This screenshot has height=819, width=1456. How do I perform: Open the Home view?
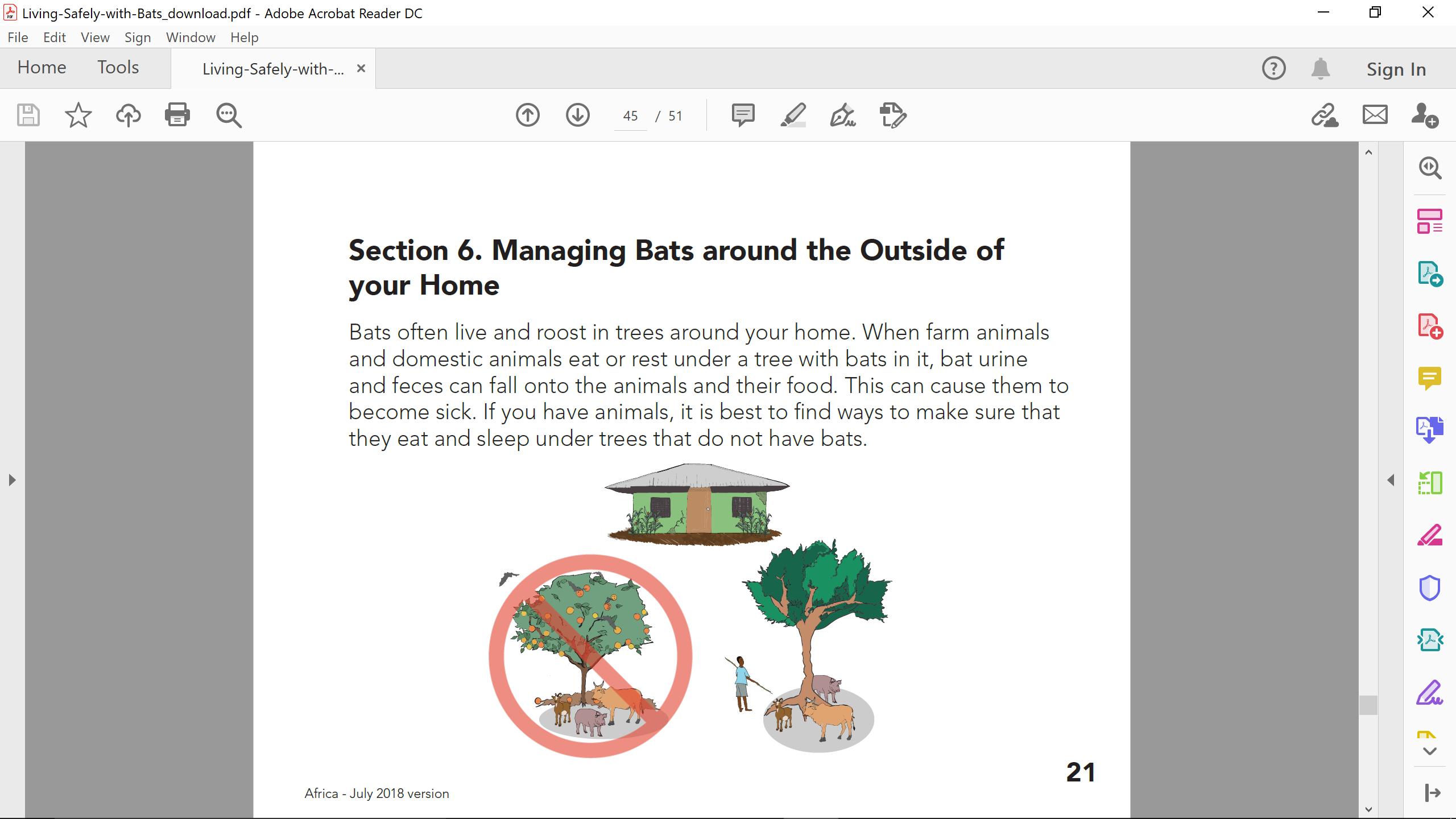click(42, 68)
